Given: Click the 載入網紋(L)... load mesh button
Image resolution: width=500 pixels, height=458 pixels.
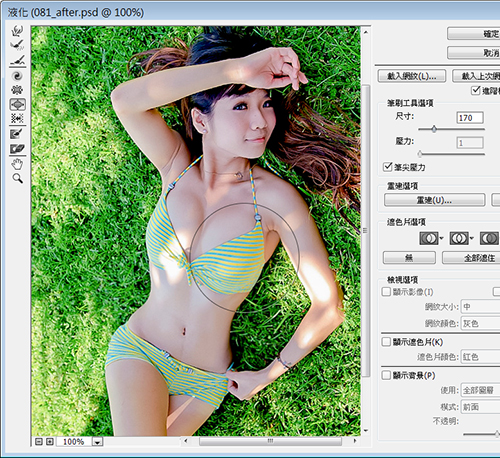Looking at the screenshot, I should [412, 76].
